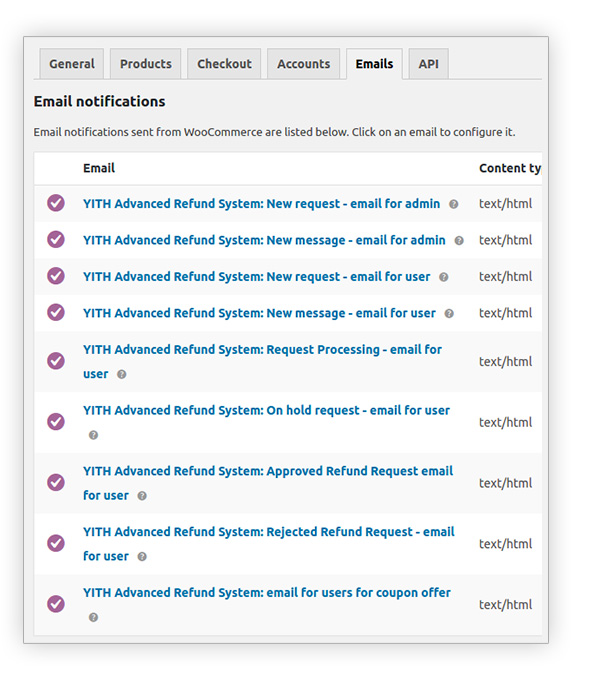Image resolution: width=600 pixels, height=680 pixels.
Task: Click help icon under Request Processing email
Action: (x=122, y=375)
